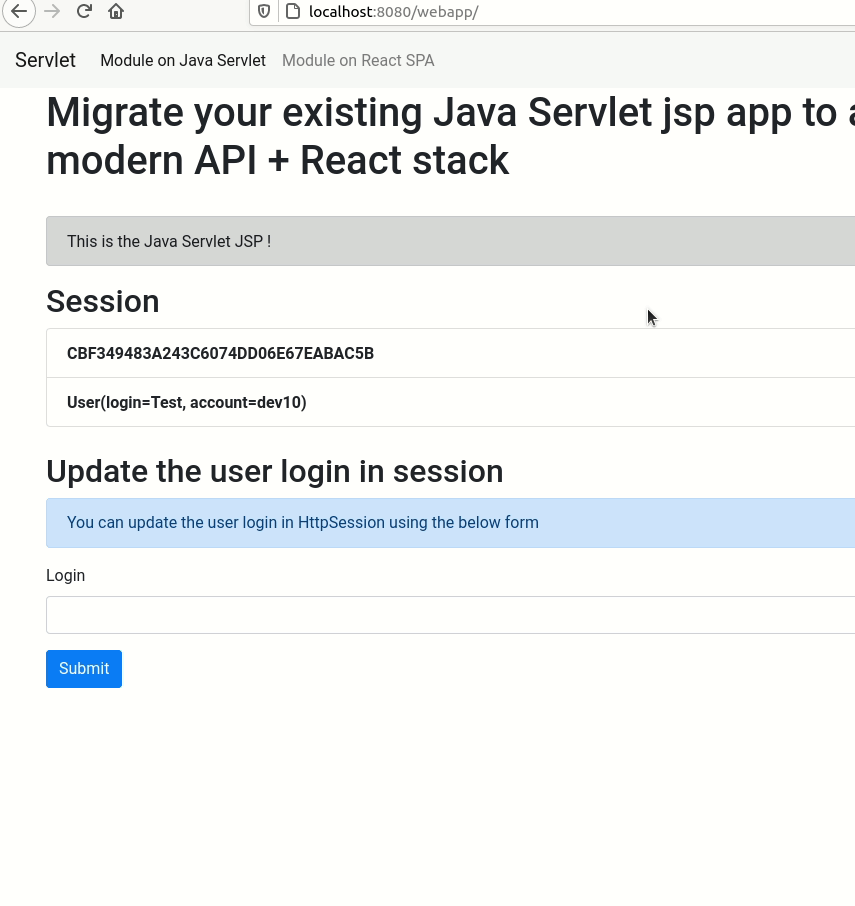This screenshot has height=906, width=855.
Task: Click the Servlet brand link
Action: [45, 60]
